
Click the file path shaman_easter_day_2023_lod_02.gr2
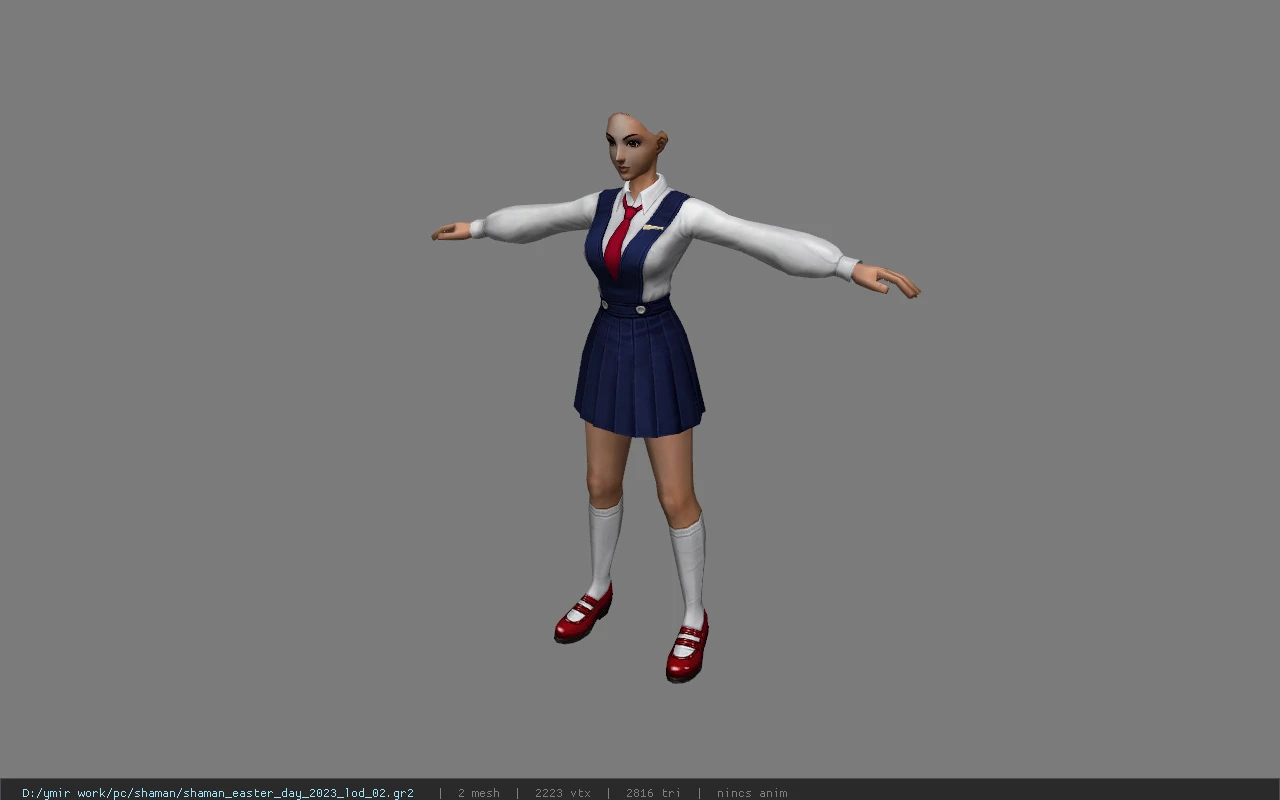click(x=218, y=793)
